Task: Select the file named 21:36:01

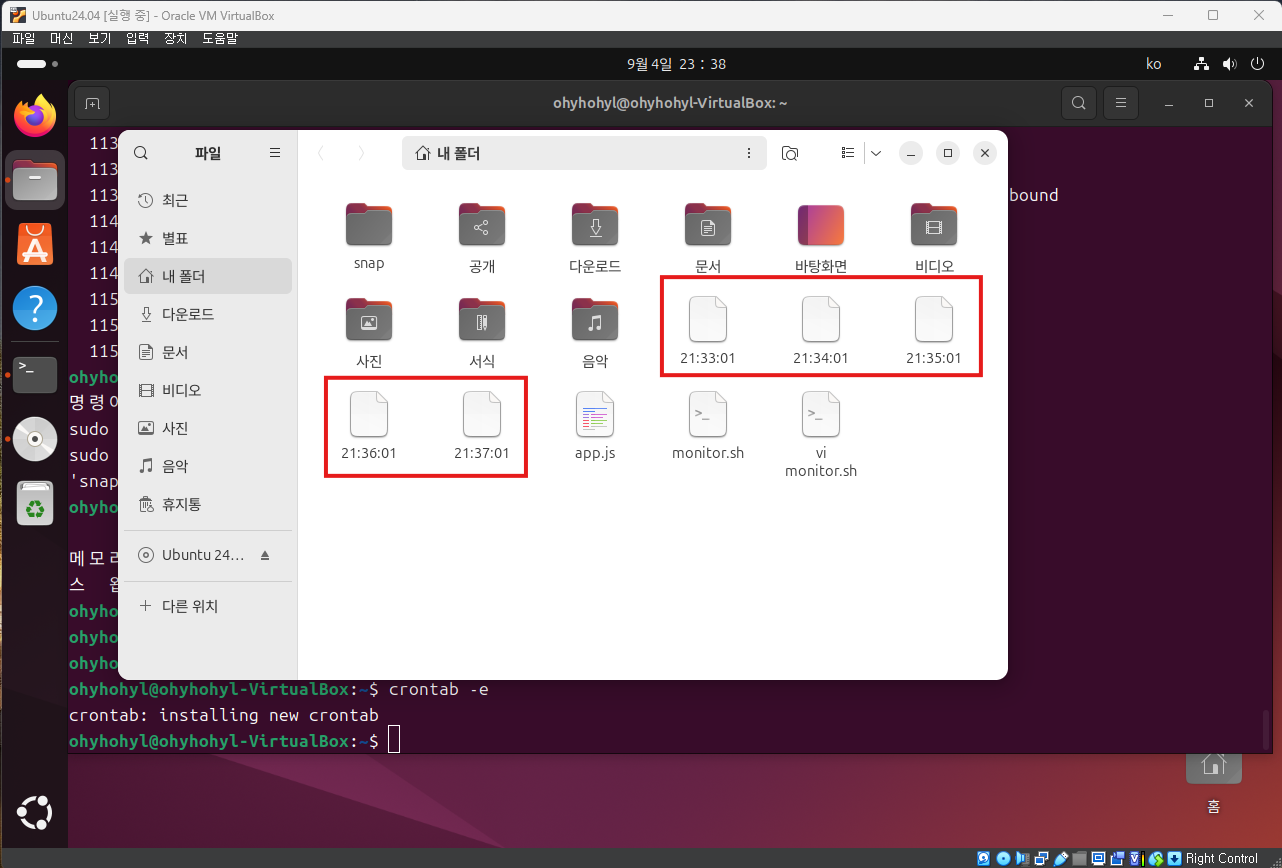Action: pyautogui.click(x=369, y=427)
